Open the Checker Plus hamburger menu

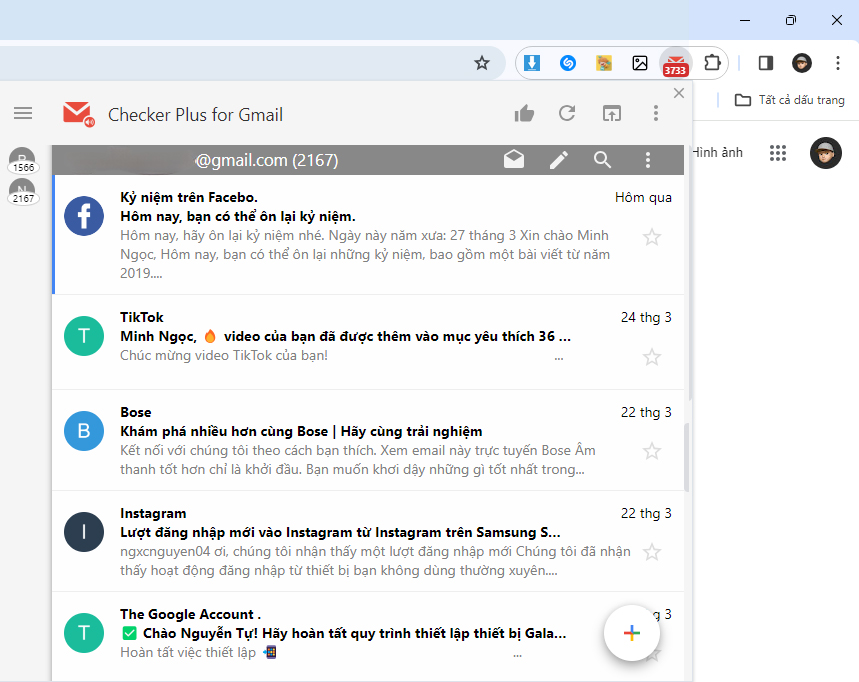click(23, 113)
